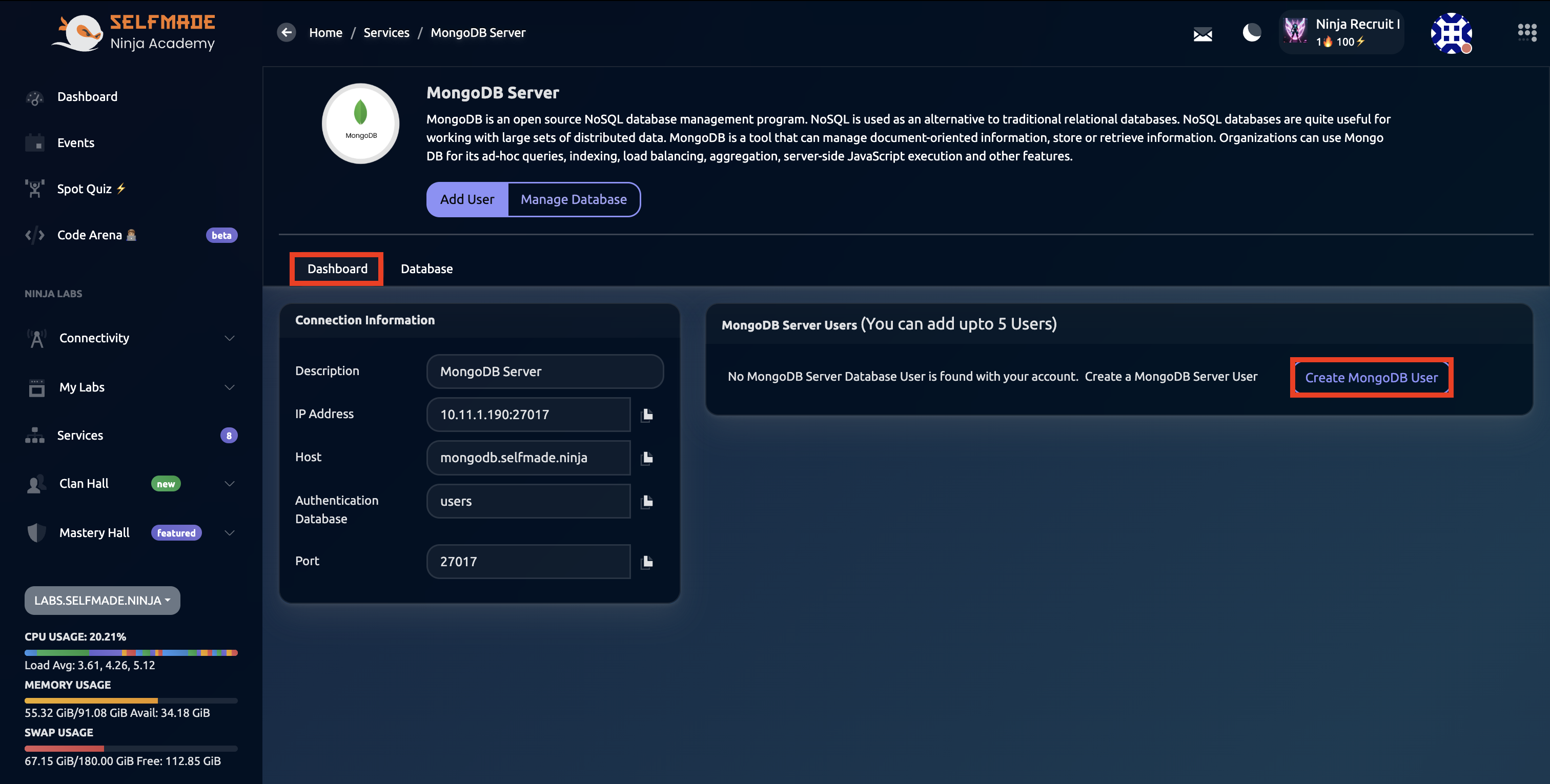The width and height of the screenshot is (1550, 784).
Task: Click the Services count badge 8
Action: 229,436
